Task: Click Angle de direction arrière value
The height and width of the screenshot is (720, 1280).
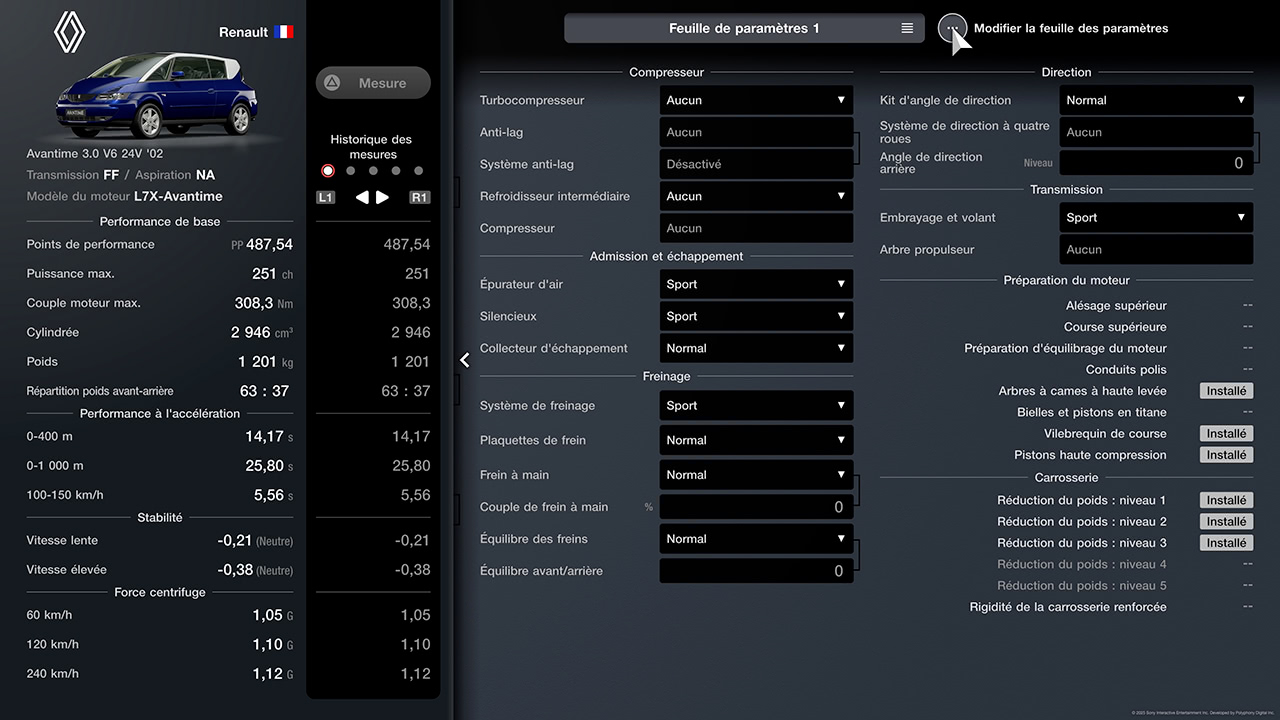Action: tap(1157, 163)
